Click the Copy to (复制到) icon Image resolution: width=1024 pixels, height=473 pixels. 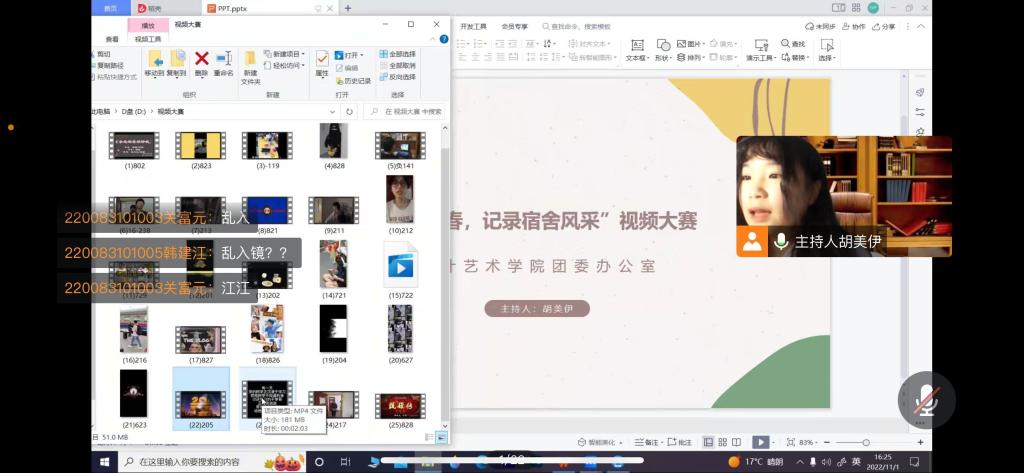pyautogui.click(x=177, y=59)
